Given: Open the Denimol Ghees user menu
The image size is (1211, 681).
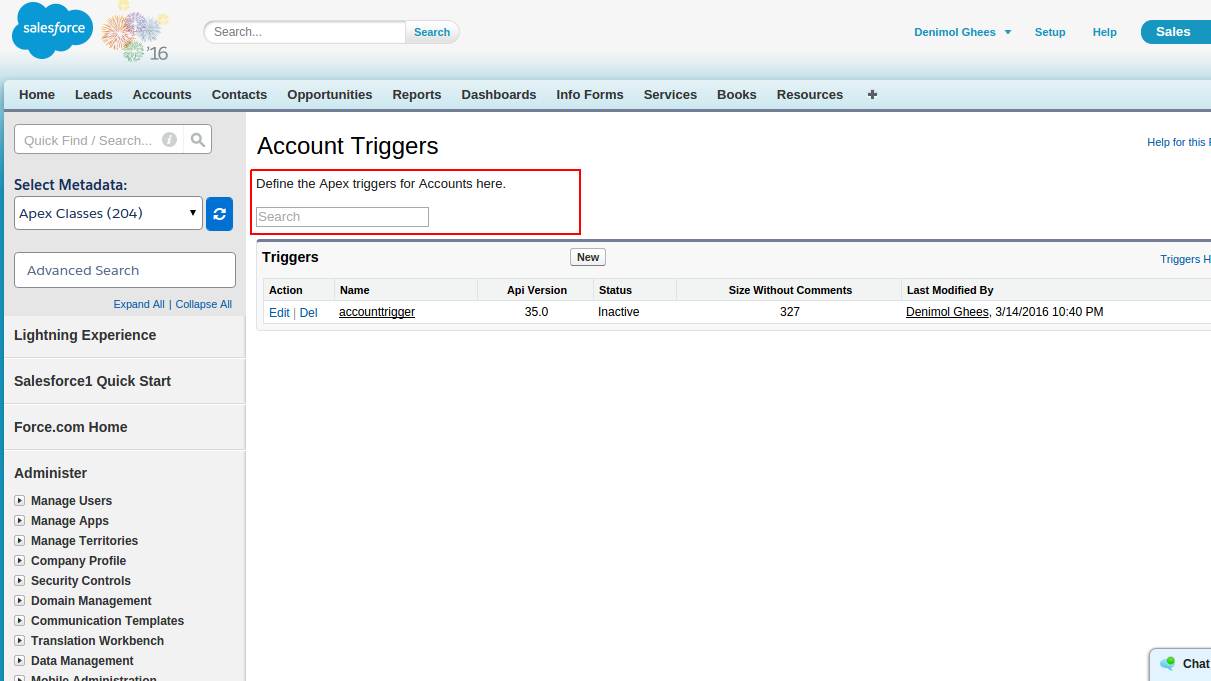Looking at the screenshot, I should [962, 32].
